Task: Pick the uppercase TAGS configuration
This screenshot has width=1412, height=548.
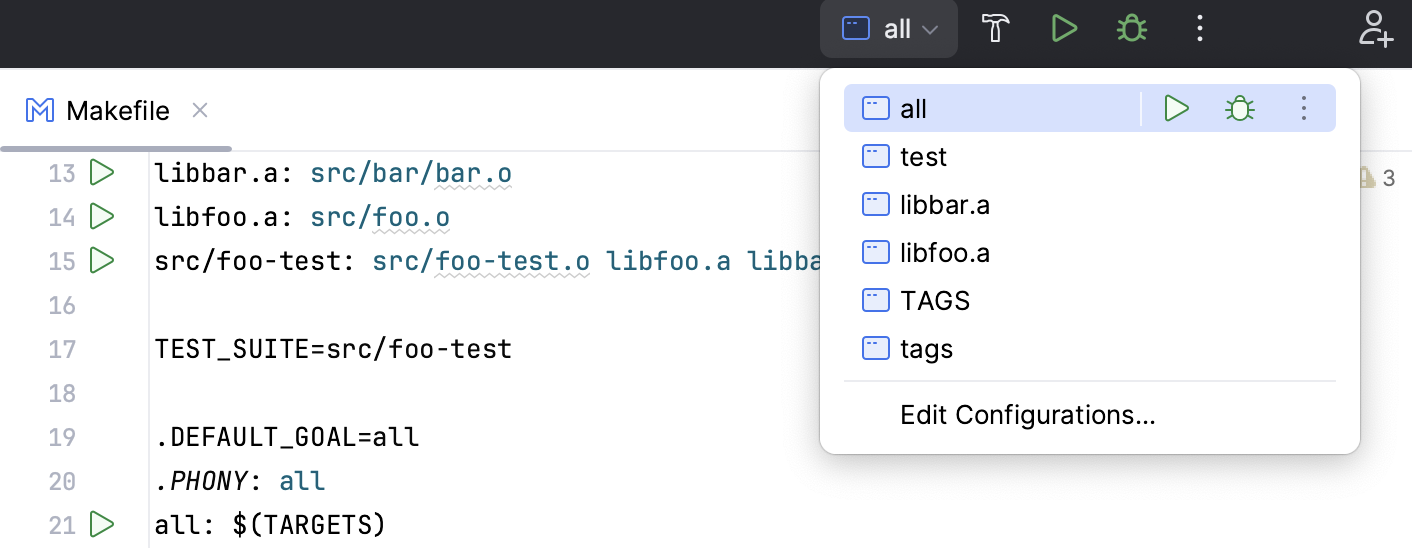Action: (x=934, y=301)
